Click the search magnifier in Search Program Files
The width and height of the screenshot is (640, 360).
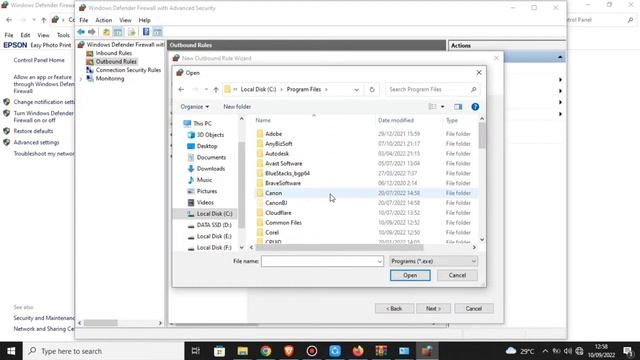click(x=473, y=89)
